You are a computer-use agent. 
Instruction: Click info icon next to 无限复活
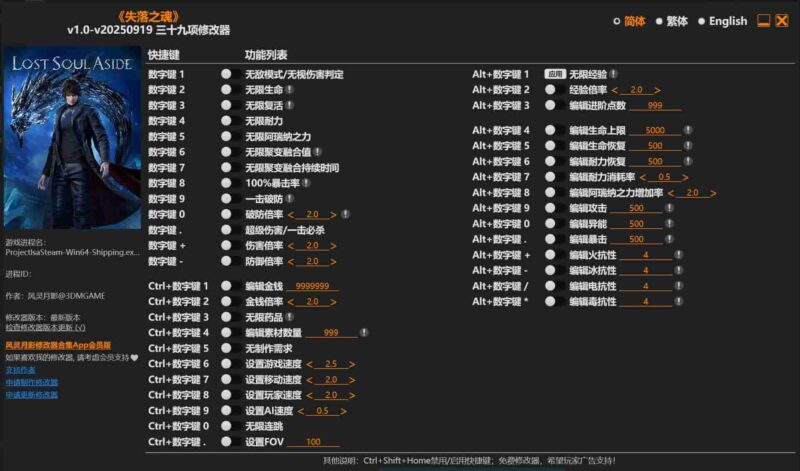[x=289, y=105]
